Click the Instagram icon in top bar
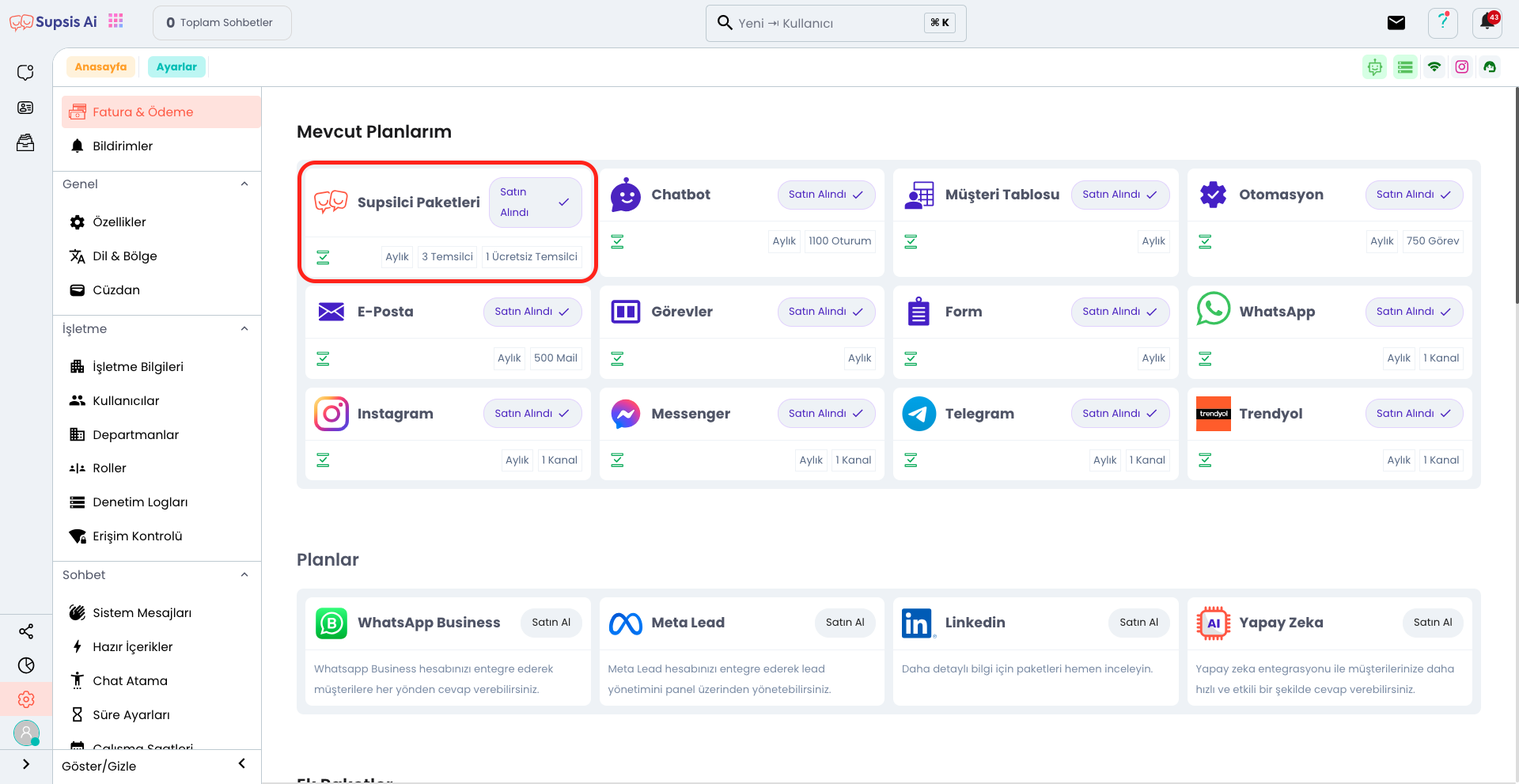Image resolution: width=1519 pixels, height=784 pixels. (x=1462, y=67)
